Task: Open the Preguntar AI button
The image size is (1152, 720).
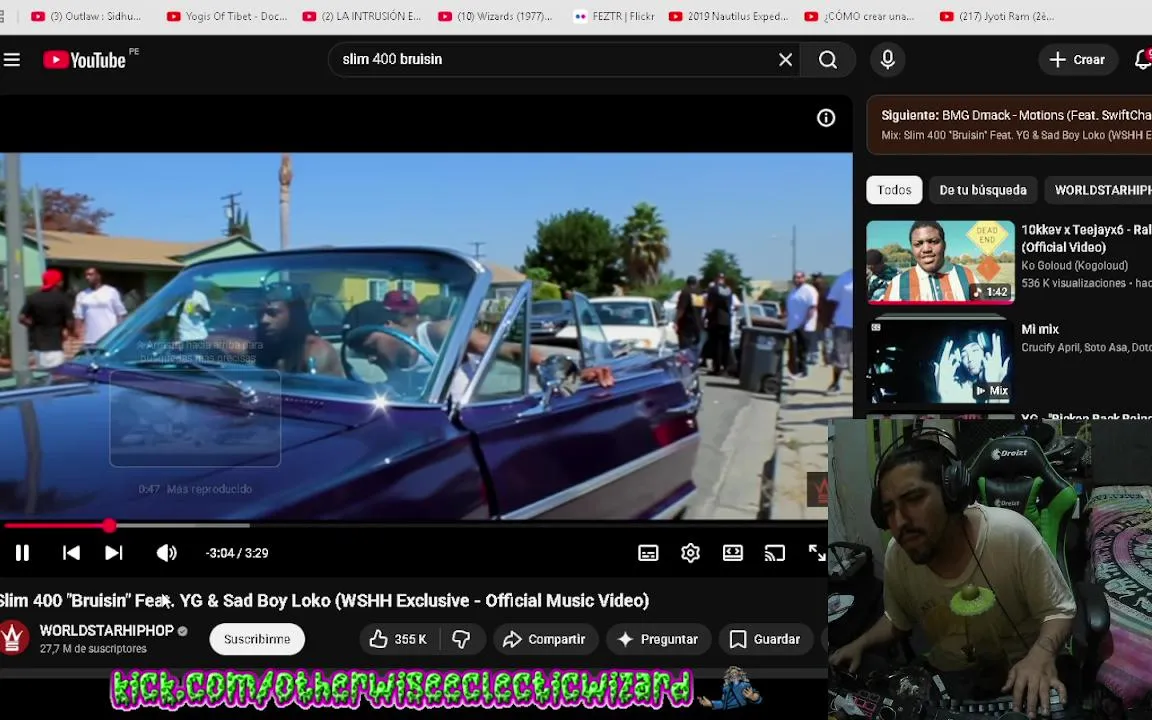Action: pyautogui.click(x=658, y=639)
